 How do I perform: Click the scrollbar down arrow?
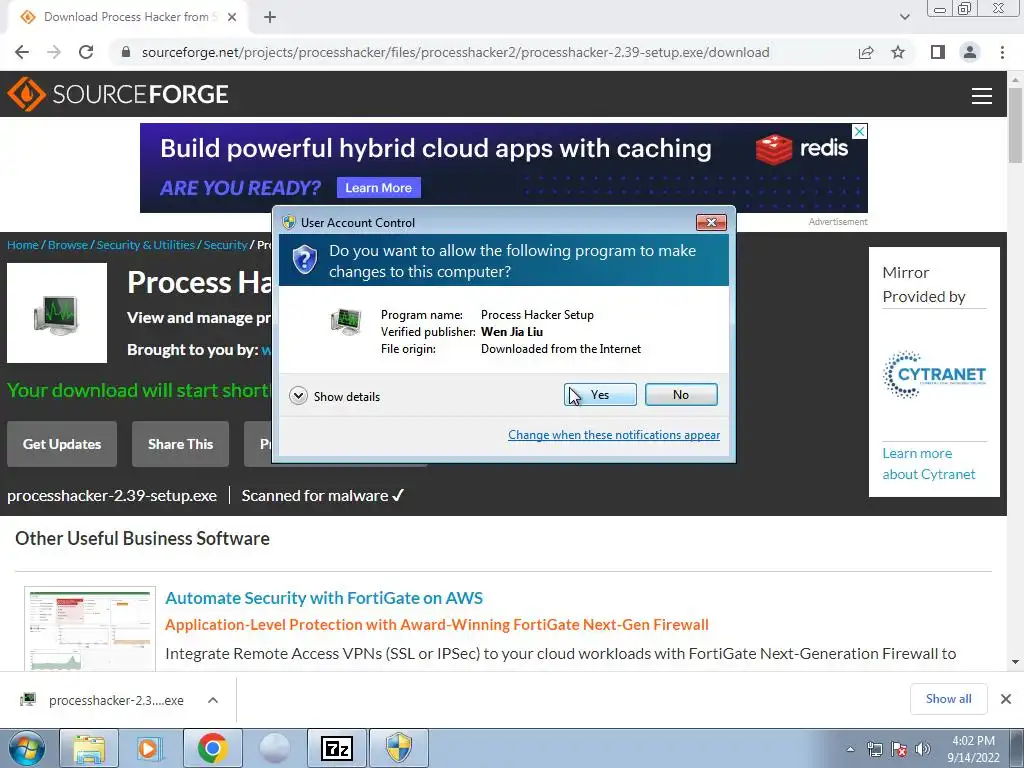(x=1015, y=662)
